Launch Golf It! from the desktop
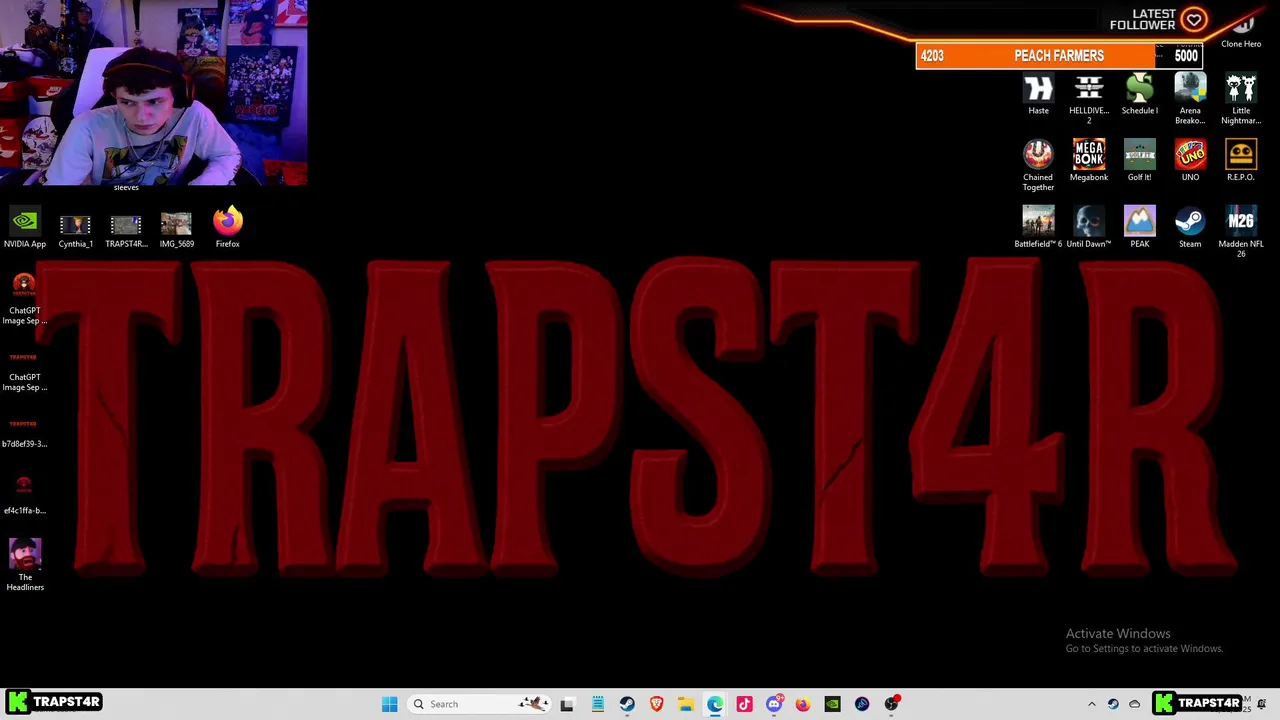This screenshot has height=720, width=1280. click(1139, 161)
